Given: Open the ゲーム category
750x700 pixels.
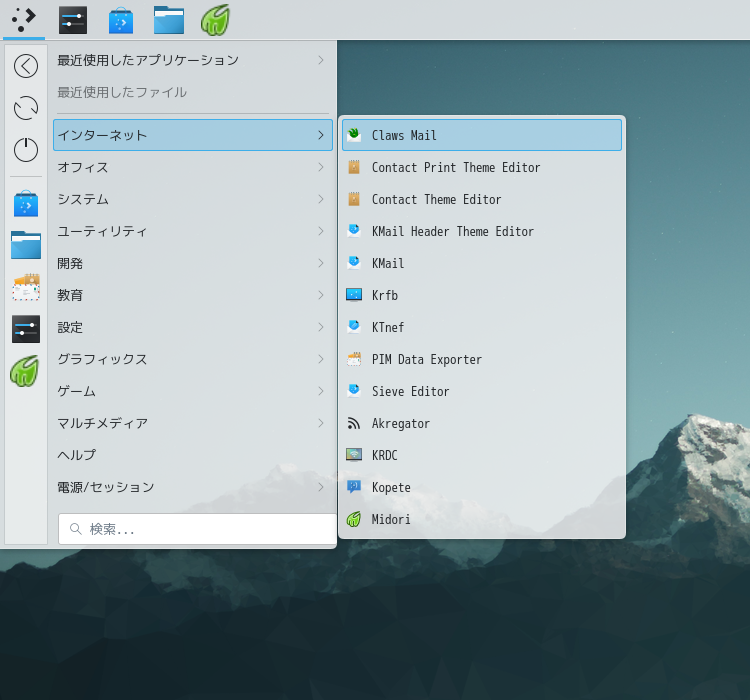Looking at the screenshot, I should pyautogui.click(x=193, y=391).
